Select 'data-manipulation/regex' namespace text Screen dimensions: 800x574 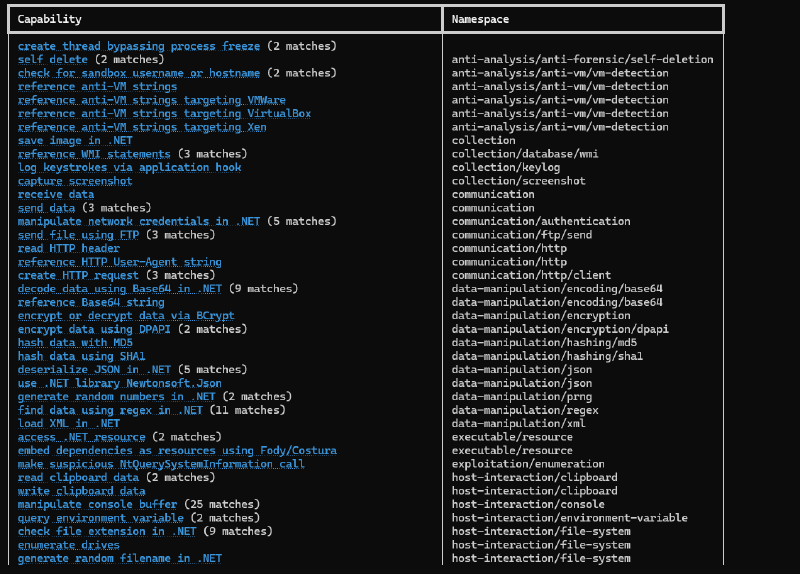525,411
